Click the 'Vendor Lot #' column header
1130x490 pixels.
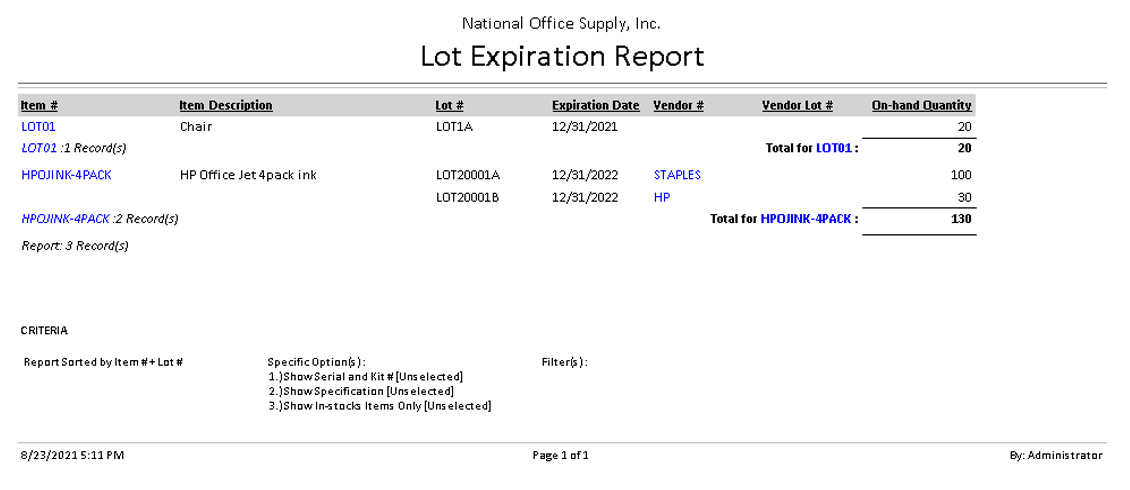(797, 105)
